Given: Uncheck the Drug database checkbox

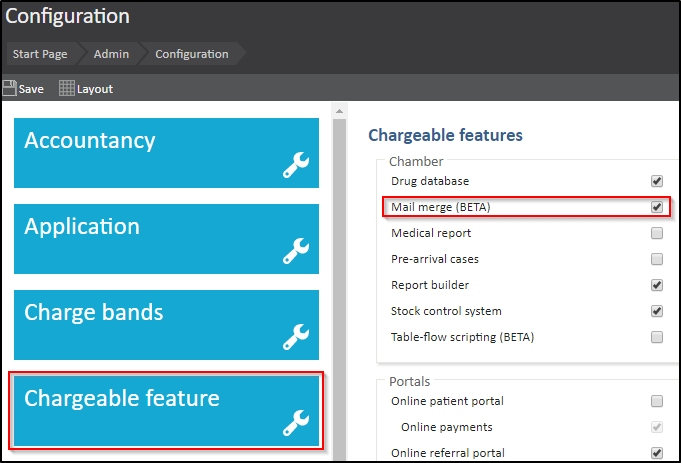Looking at the screenshot, I should click(x=657, y=181).
